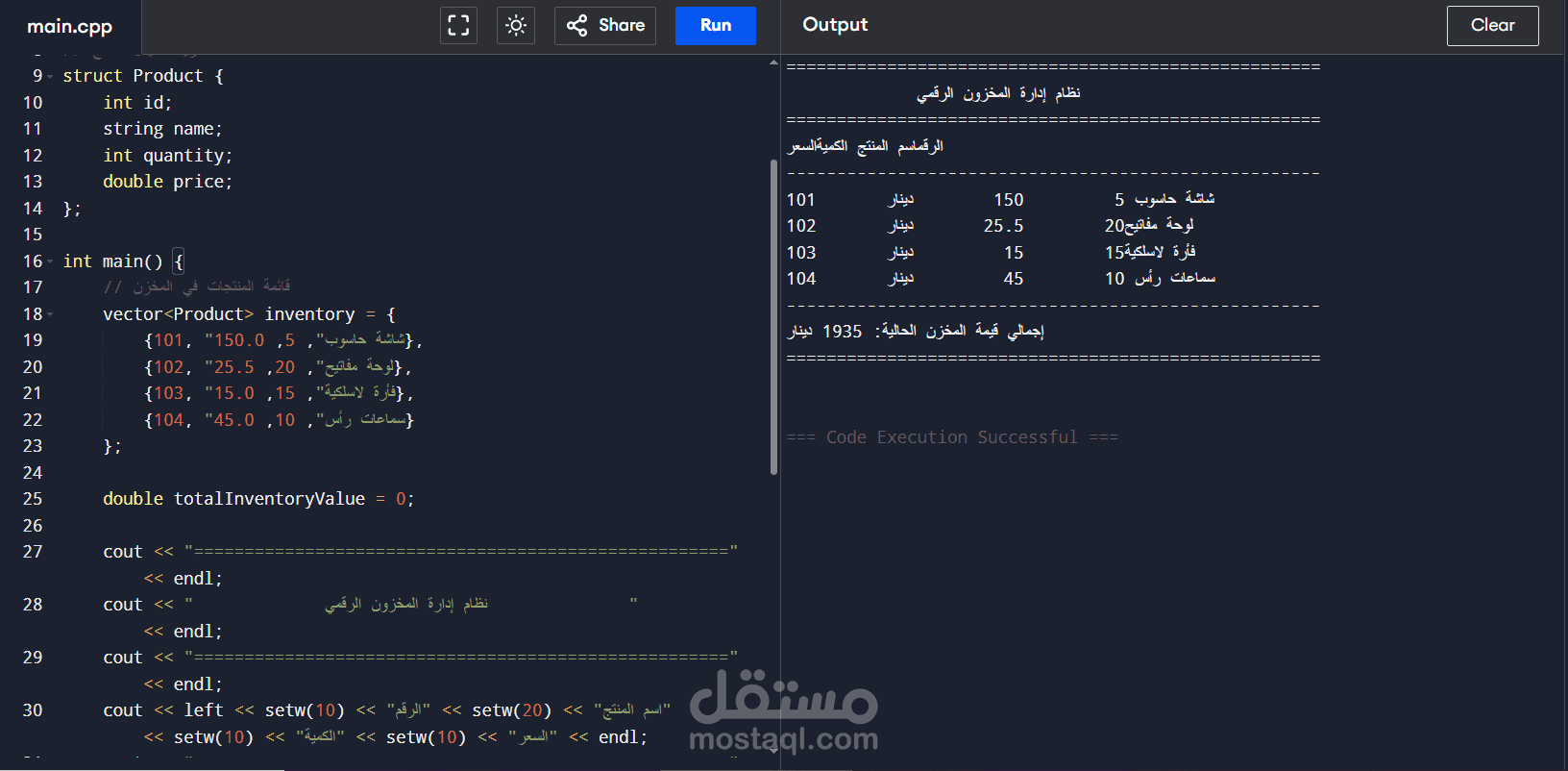Click the Output panel heading
This screenshot has height=771, width=1568.
click(x=835, y=25)
